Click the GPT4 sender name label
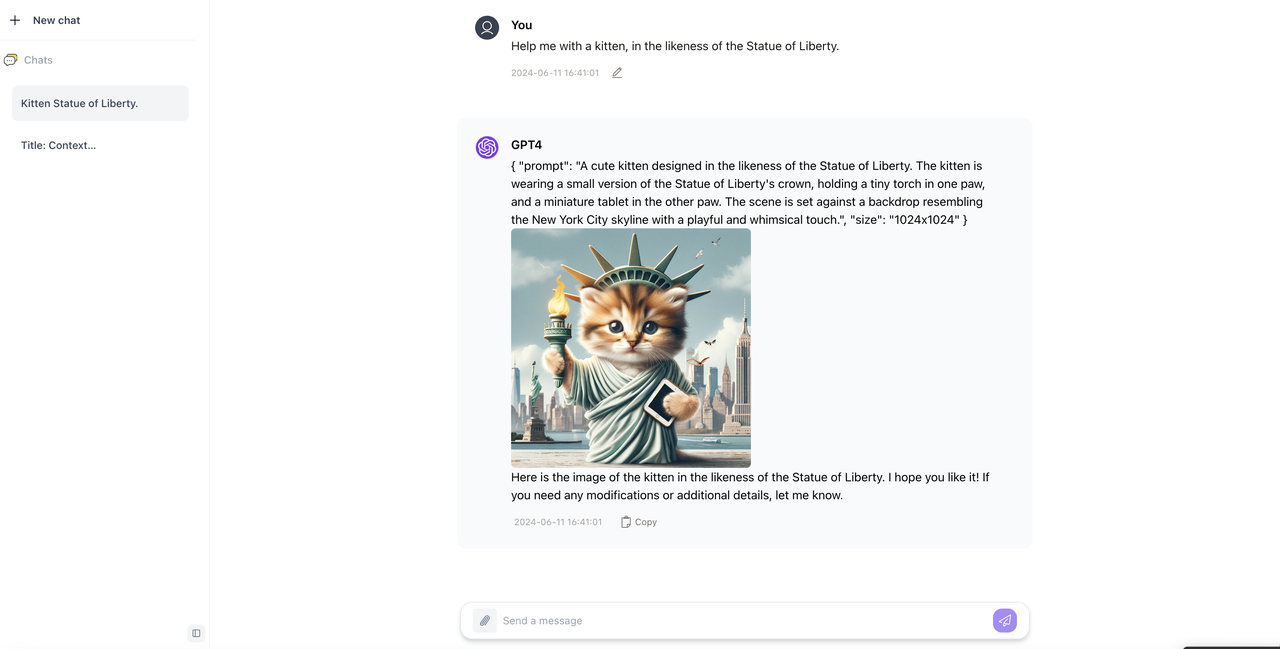The height and width of the screenshot is (649, 1280). point(526,145)
